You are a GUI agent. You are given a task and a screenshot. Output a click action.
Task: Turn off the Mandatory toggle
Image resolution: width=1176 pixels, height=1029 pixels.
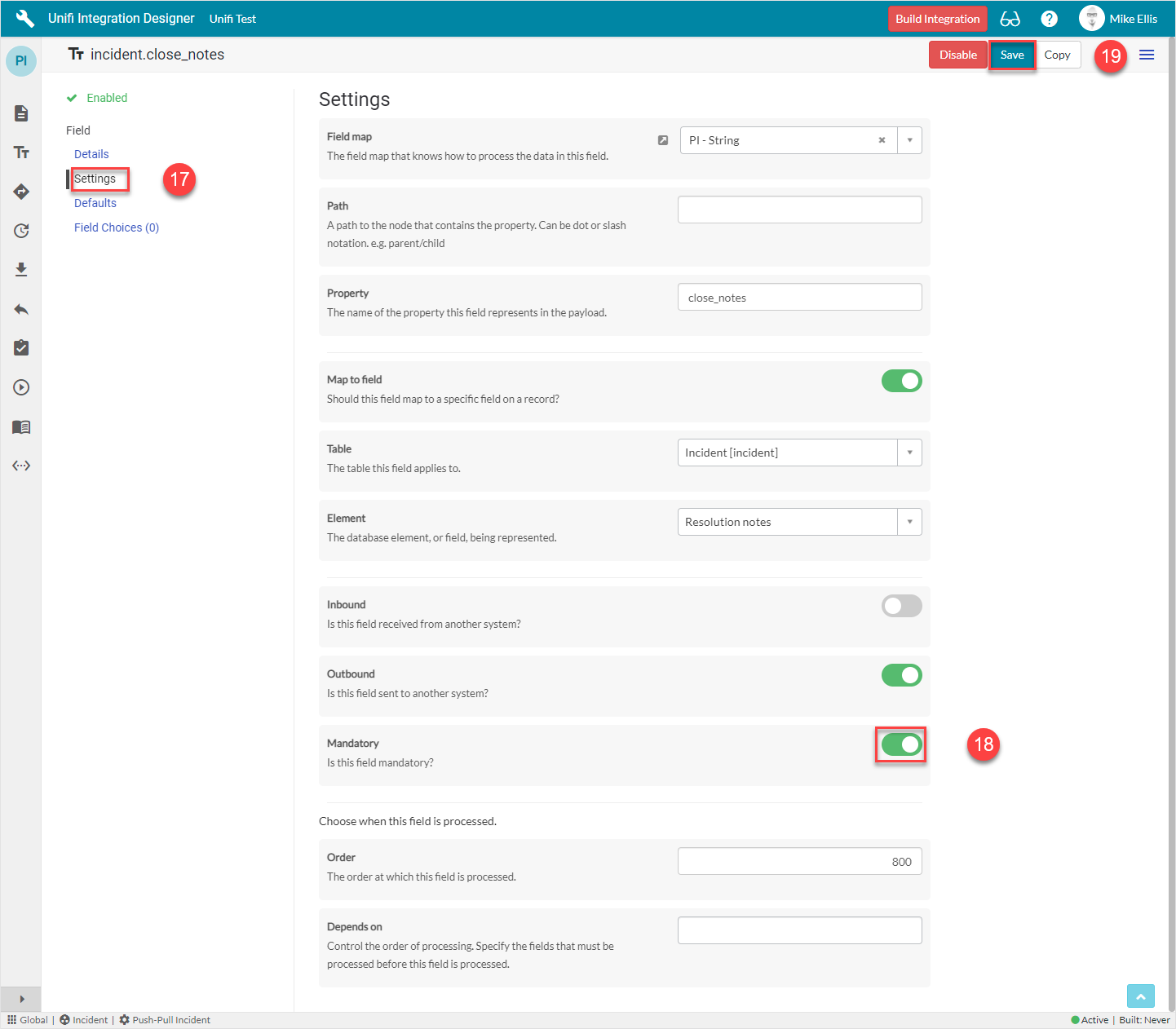click(x=901, y=744)
